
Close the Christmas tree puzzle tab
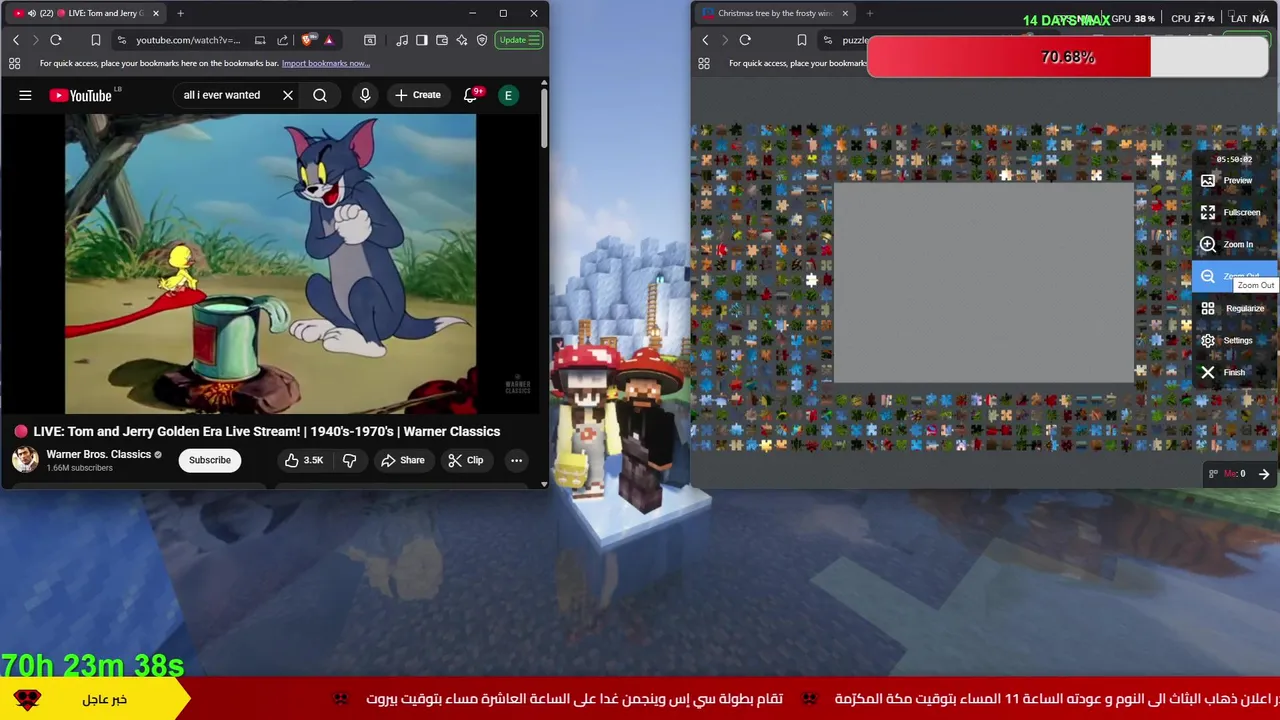tap(845, 13)
